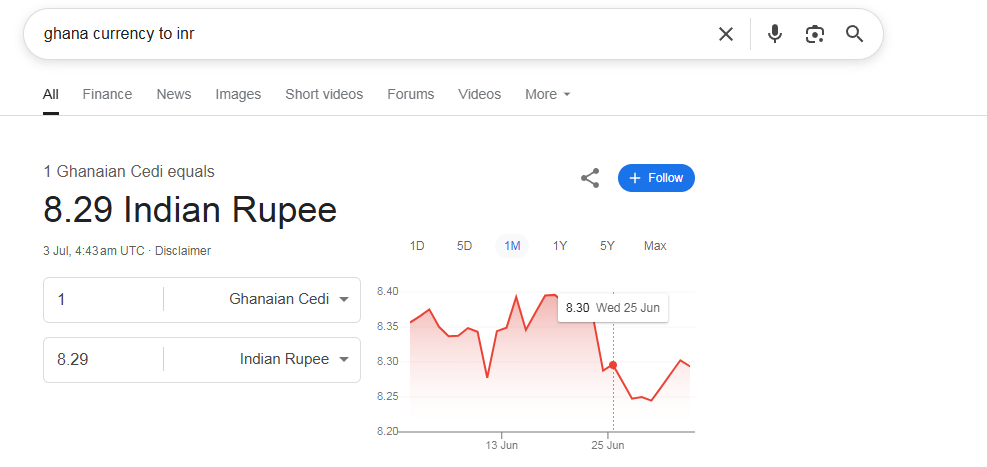This screenshot has width=987, height=467.
Task: Show the Max chart range
Action: (655, 246)
